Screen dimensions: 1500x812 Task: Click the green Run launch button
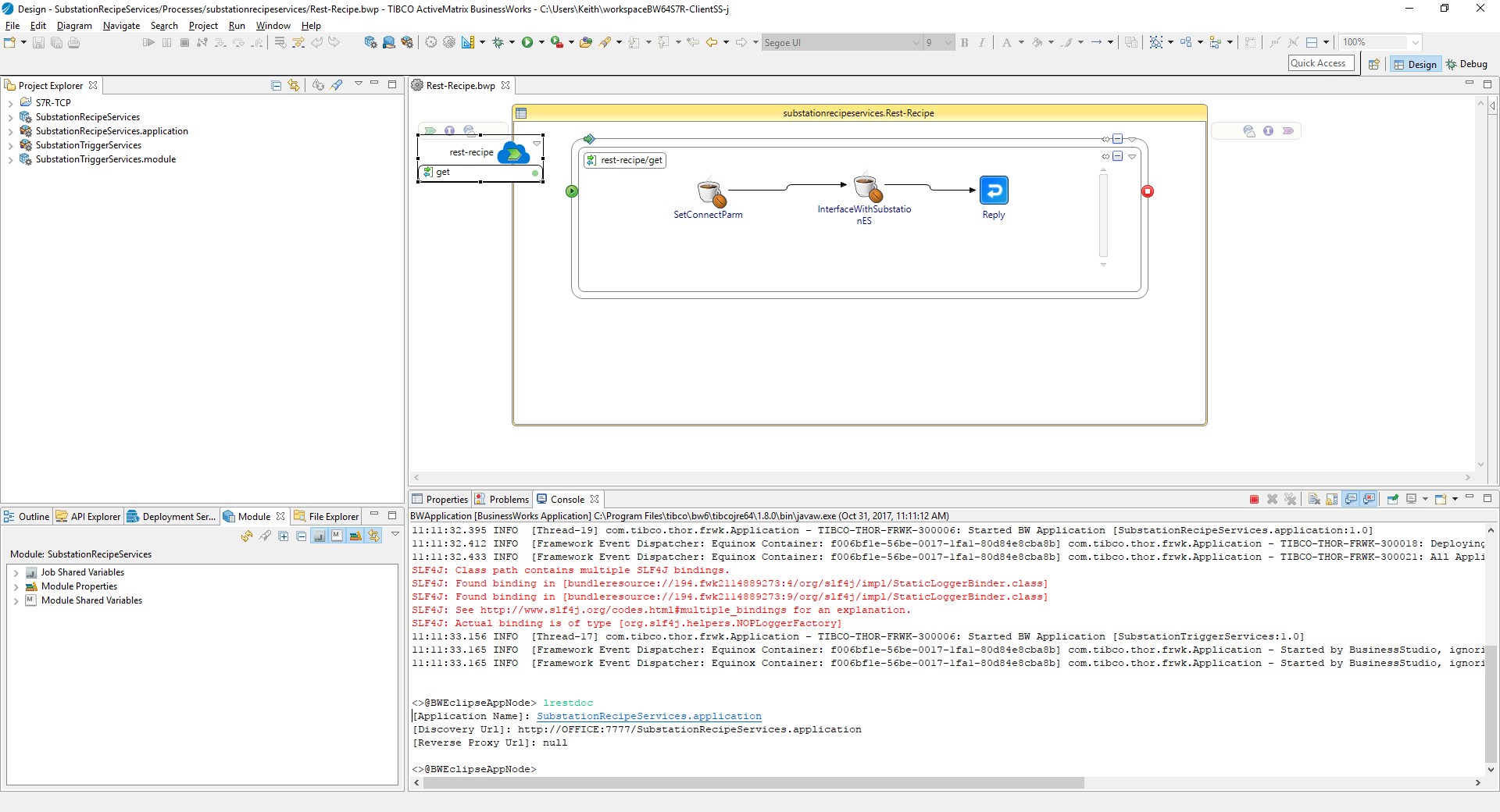(x=527, y=43)
